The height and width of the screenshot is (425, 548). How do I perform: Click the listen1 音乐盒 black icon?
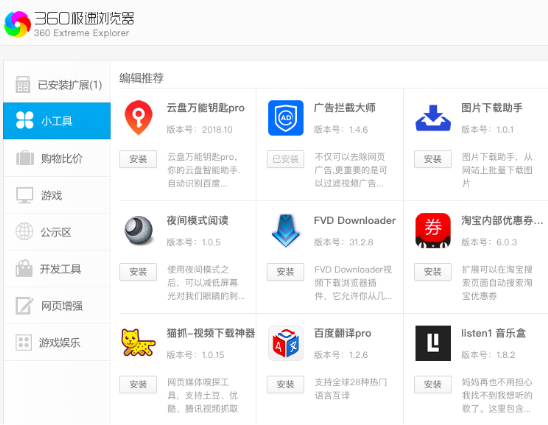click(433, 343)
